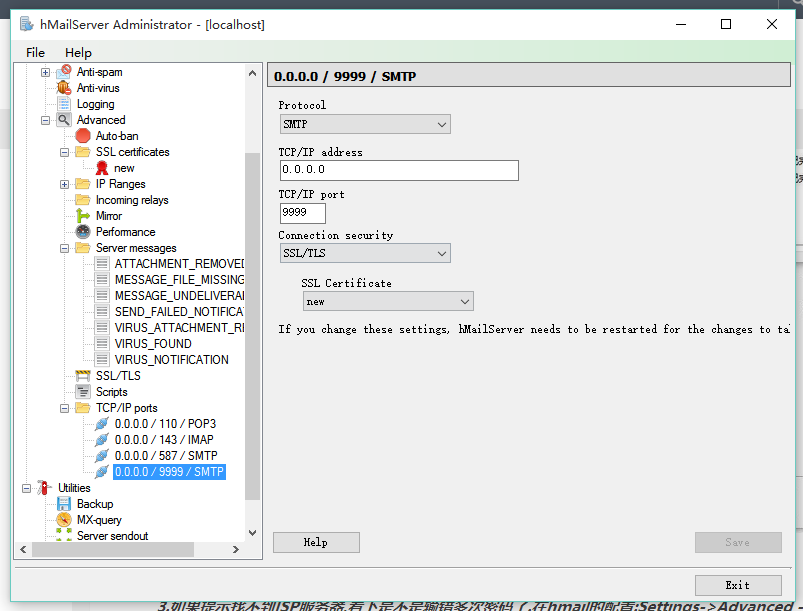The height and width of the screenshot is (611, 803).
Task: Select the 0.0.0.0 / 110 / POP3 port
Action: pyautogui.click(x=165, y=424)
